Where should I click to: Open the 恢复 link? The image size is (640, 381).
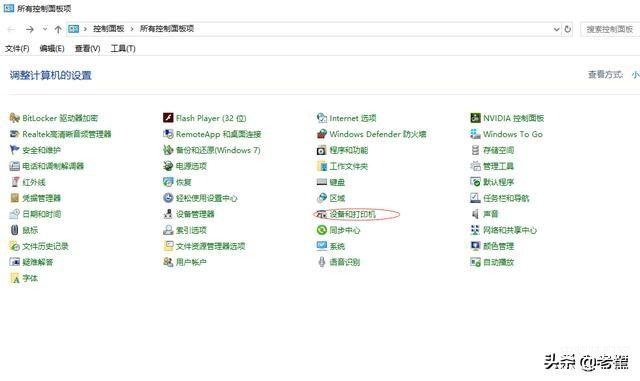184,182
